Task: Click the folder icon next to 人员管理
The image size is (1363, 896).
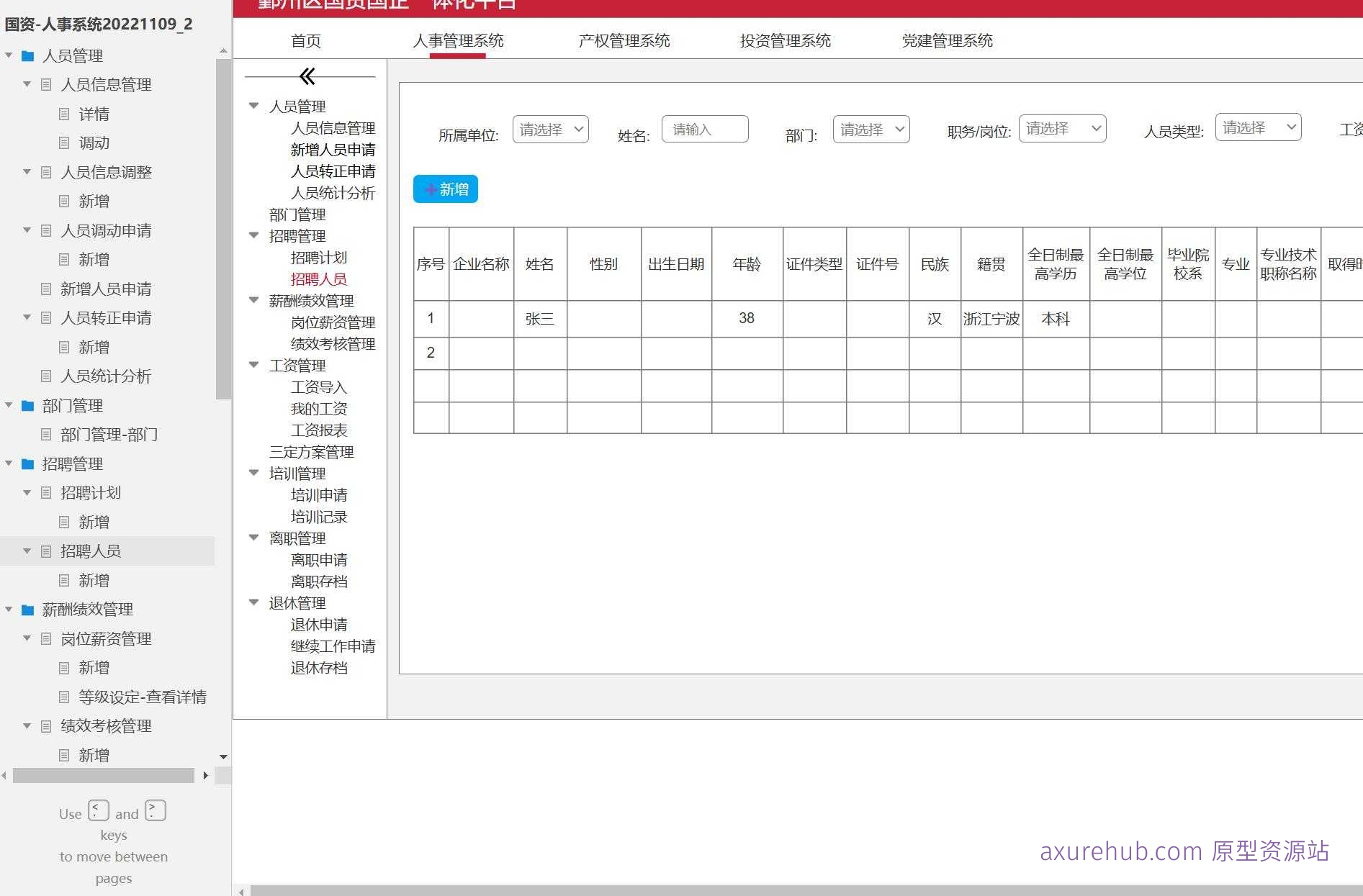Action: point(27,55)
